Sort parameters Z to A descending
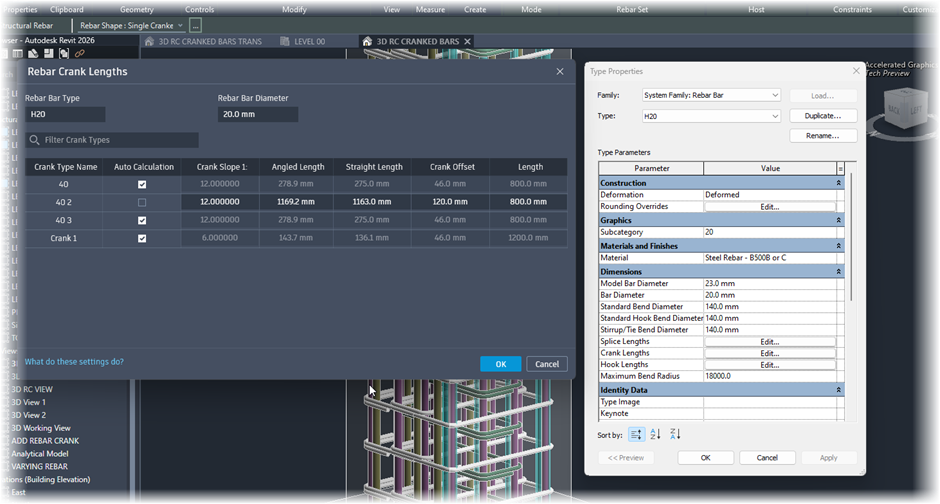 (675, 434)
